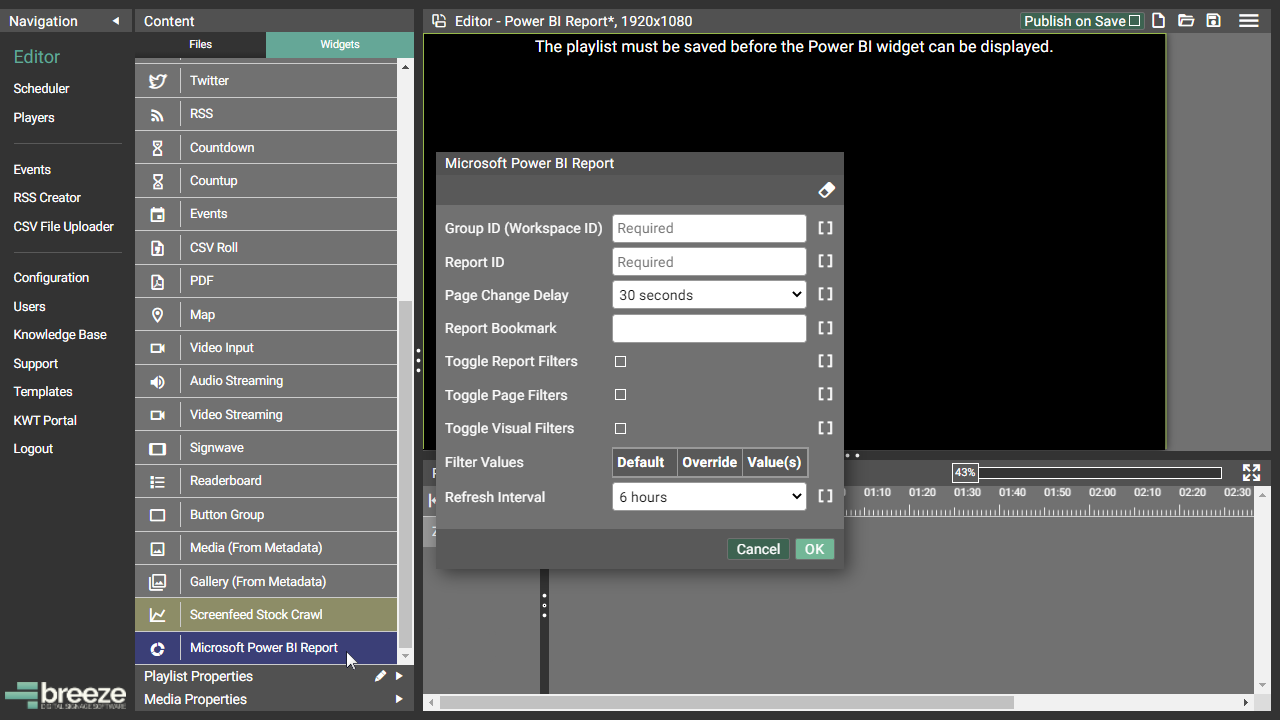Click the Report Bookmark input field

click(709, 328)
